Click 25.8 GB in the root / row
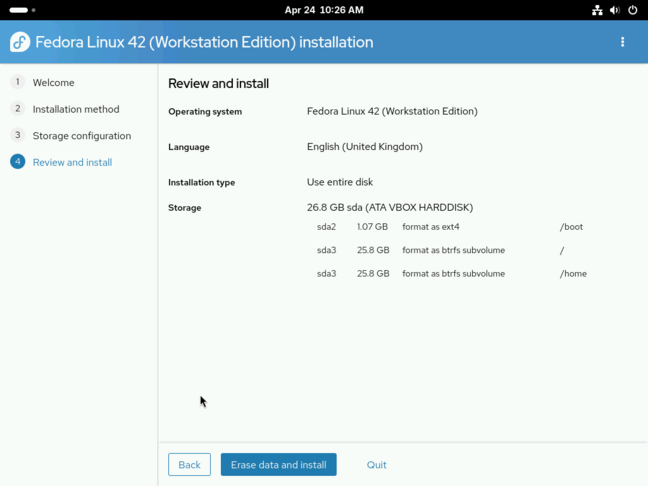This screenshot has height=486, width=648. click(x=373, y=250)
